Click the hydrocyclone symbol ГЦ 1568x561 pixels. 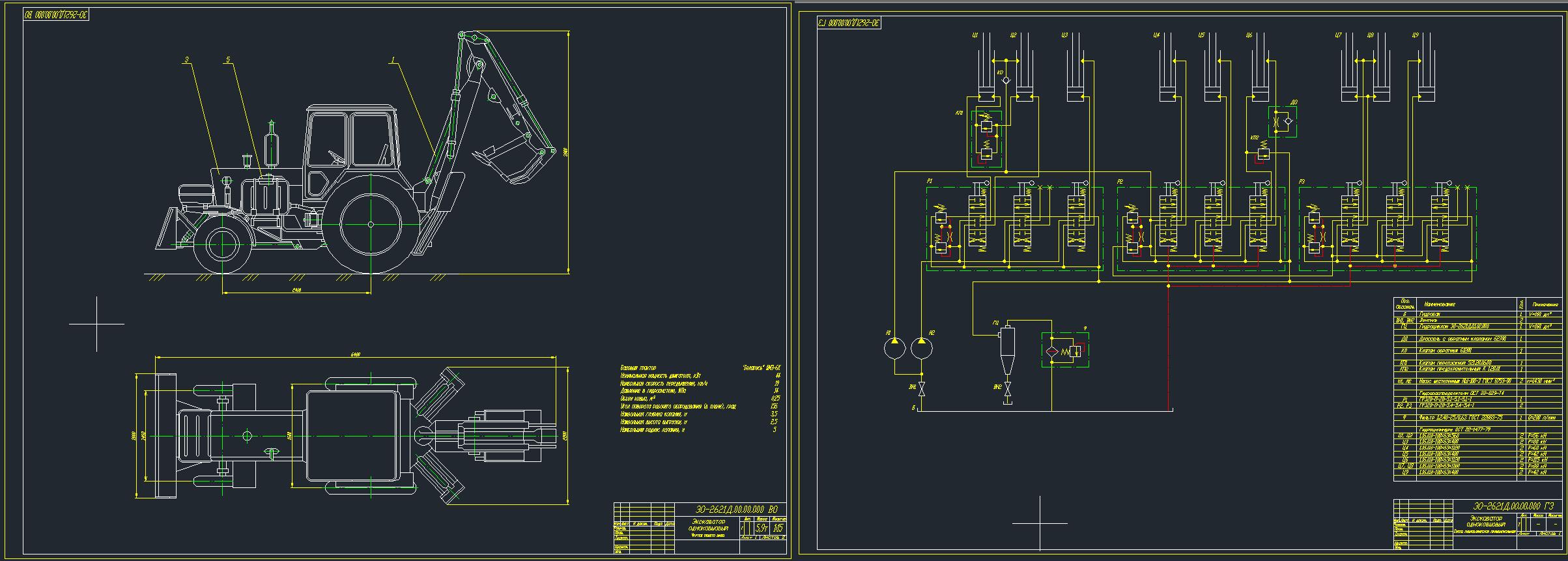point(1008,341)
